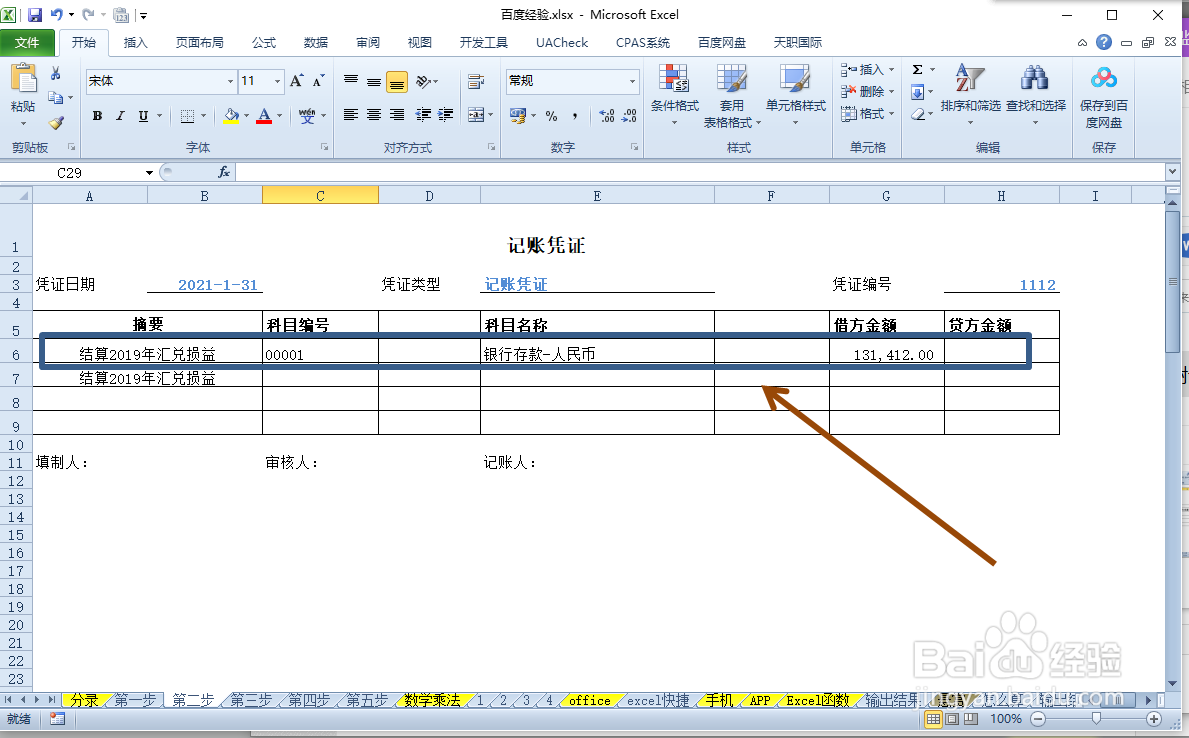The image size is (1189, 738).
Task: Expand the font size dropdown
Action: click(x=275, y=80)
